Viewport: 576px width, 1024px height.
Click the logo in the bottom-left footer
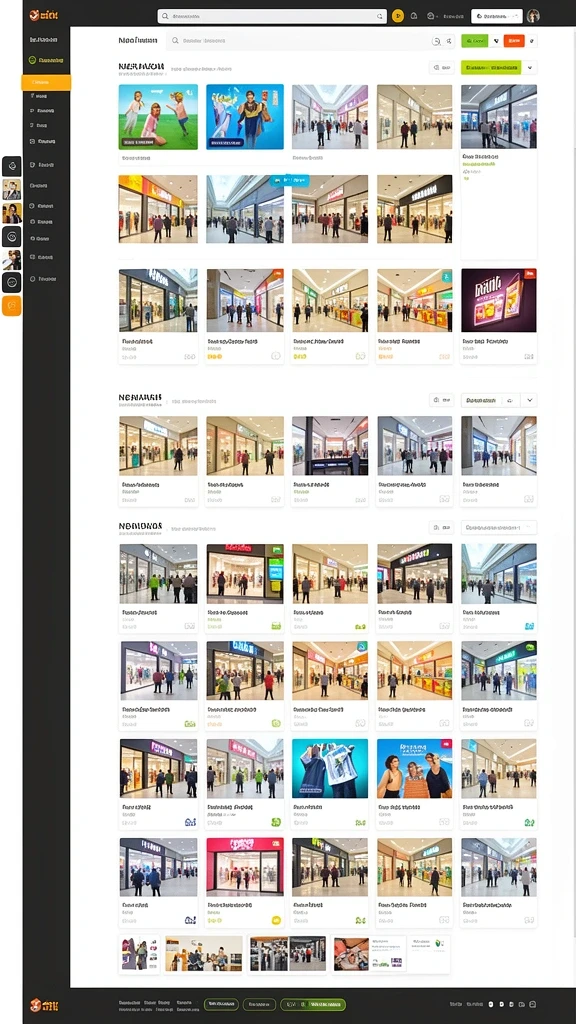[44, 1006]
